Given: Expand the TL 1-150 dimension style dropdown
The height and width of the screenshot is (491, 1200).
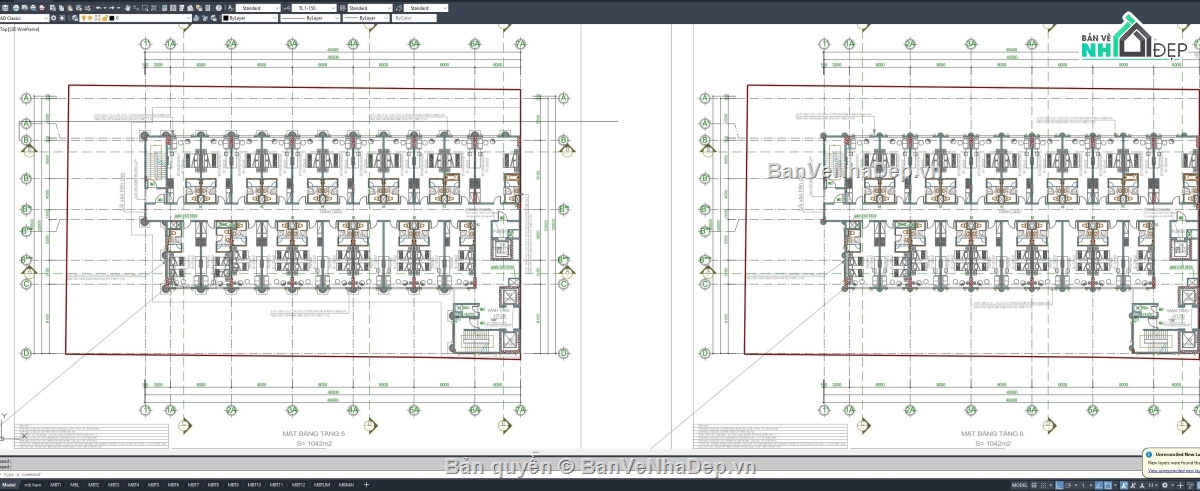Looking at the screenshot, I should [314, 7].
